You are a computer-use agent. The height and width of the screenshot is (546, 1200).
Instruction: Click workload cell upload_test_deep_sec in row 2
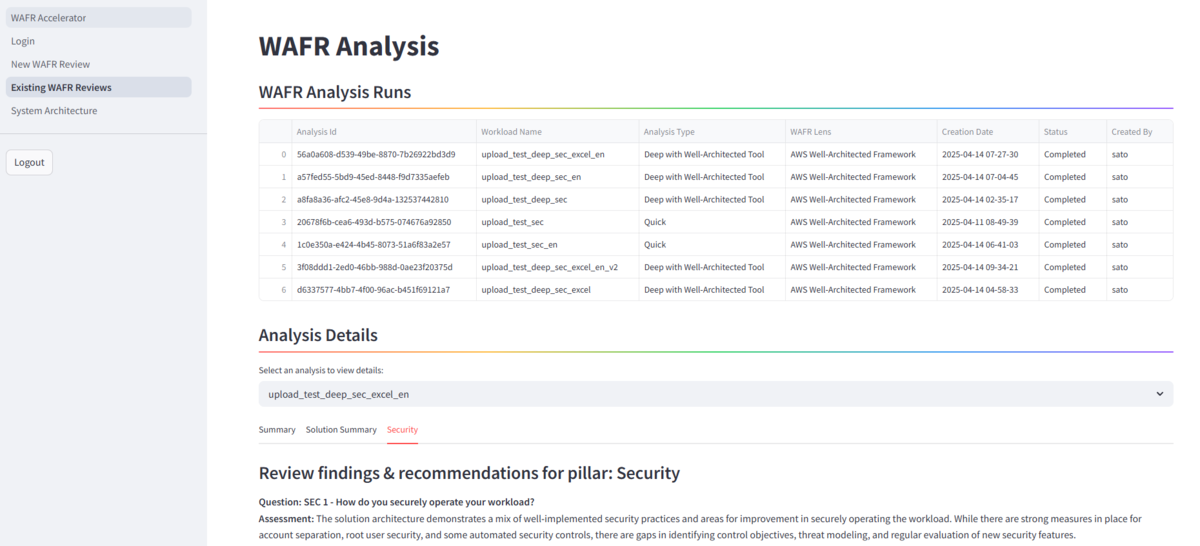click(557, 200)
